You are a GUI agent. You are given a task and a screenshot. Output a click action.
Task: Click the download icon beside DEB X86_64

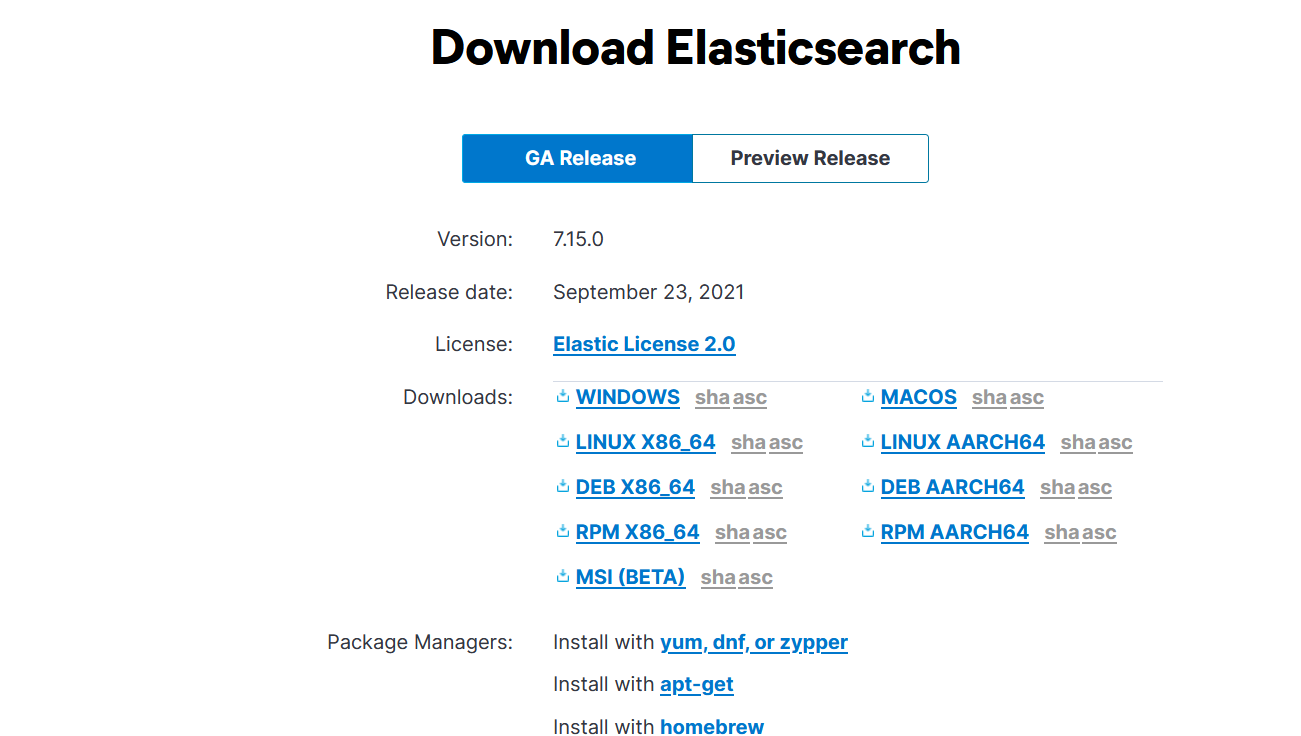(563, 487)
